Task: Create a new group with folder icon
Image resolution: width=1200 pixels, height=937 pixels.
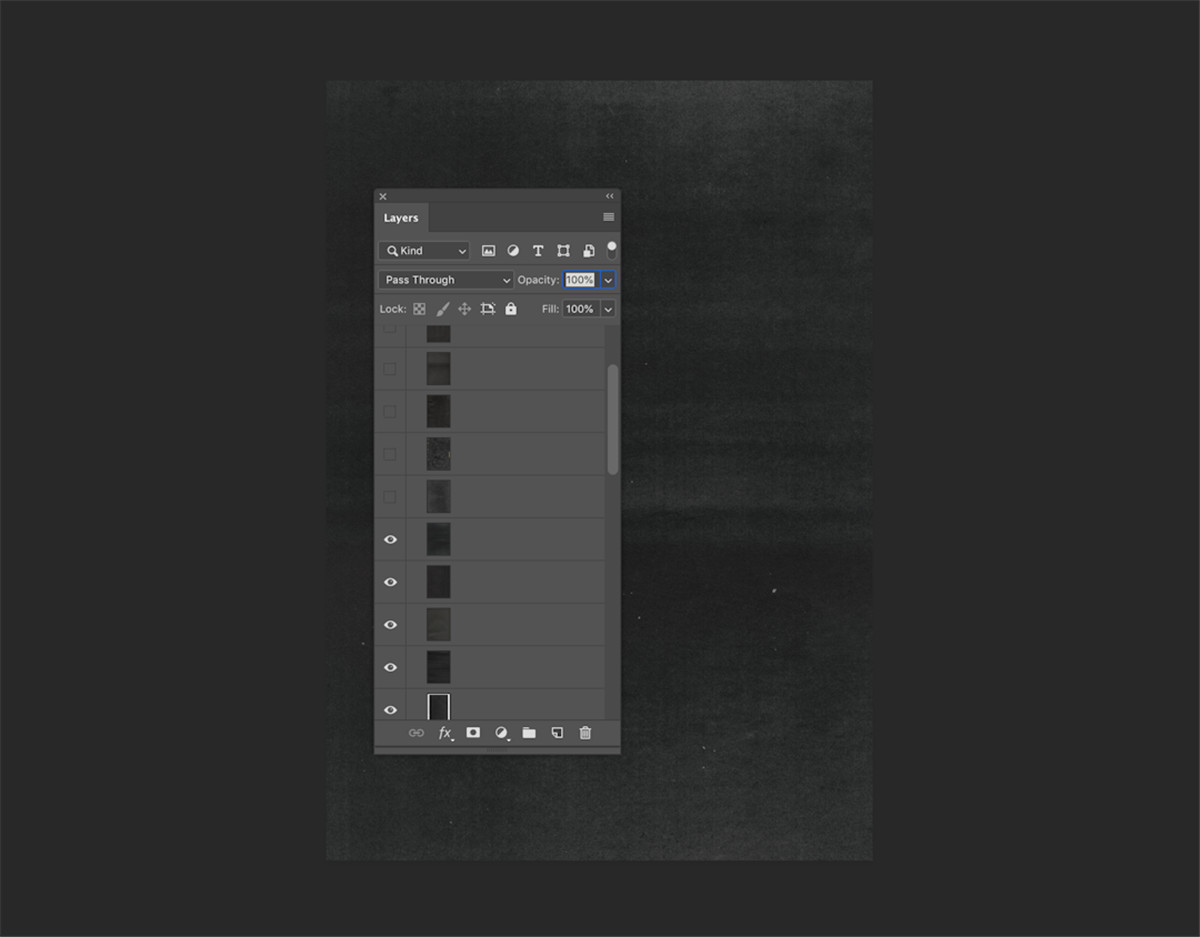Action: 529,733
